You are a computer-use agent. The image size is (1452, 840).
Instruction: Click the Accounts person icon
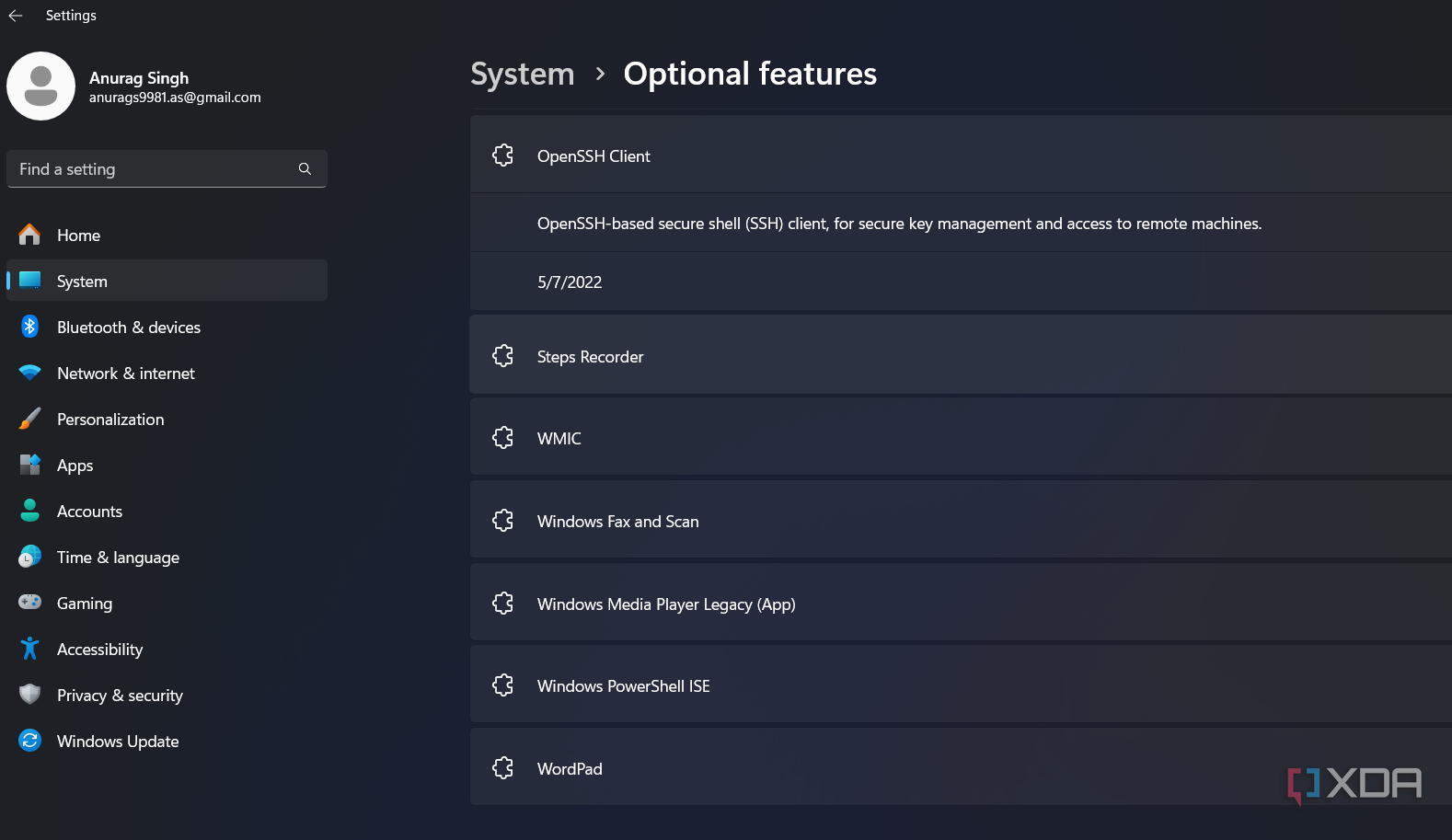(29, 511)
